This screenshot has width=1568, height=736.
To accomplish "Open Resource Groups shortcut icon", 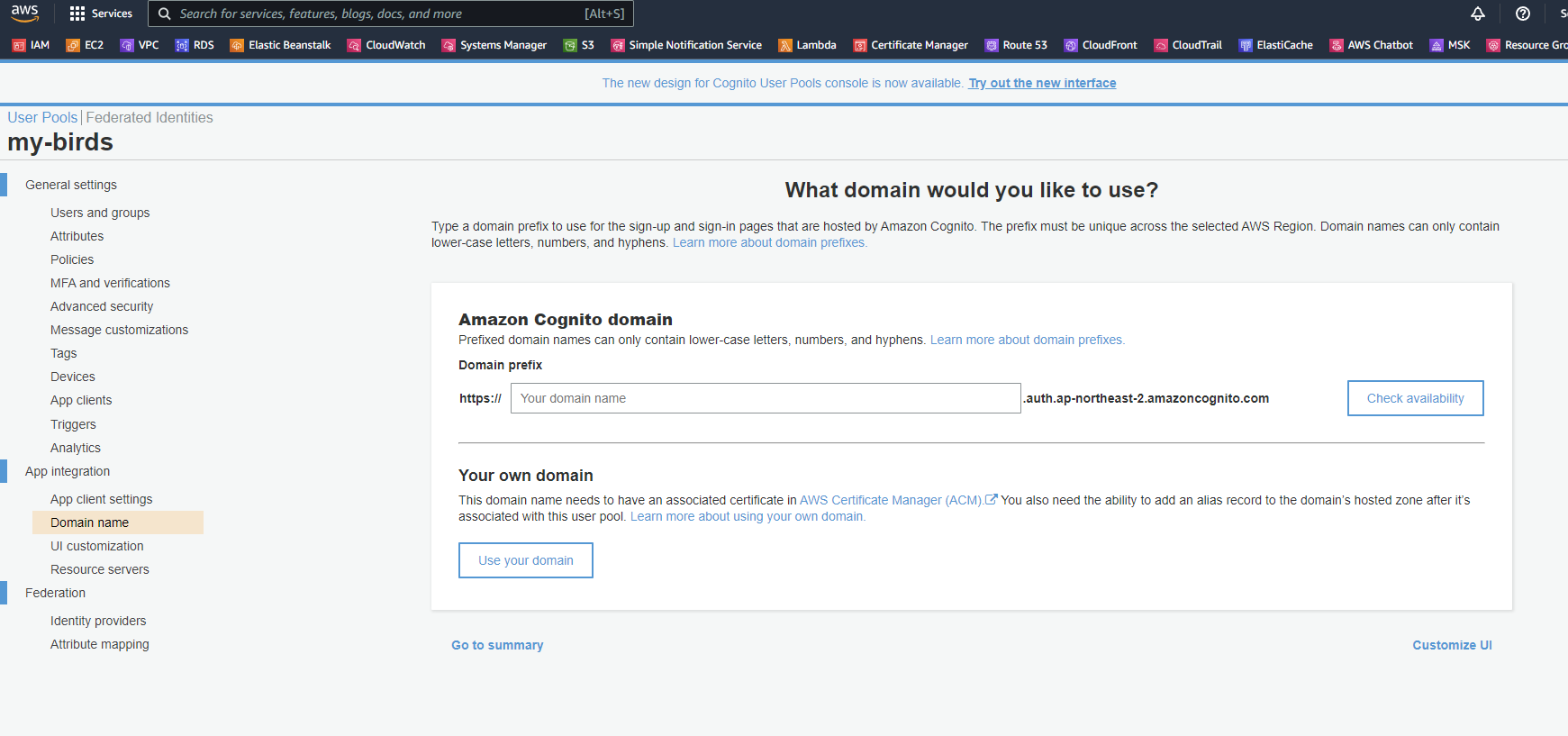I will (1493, 45).
